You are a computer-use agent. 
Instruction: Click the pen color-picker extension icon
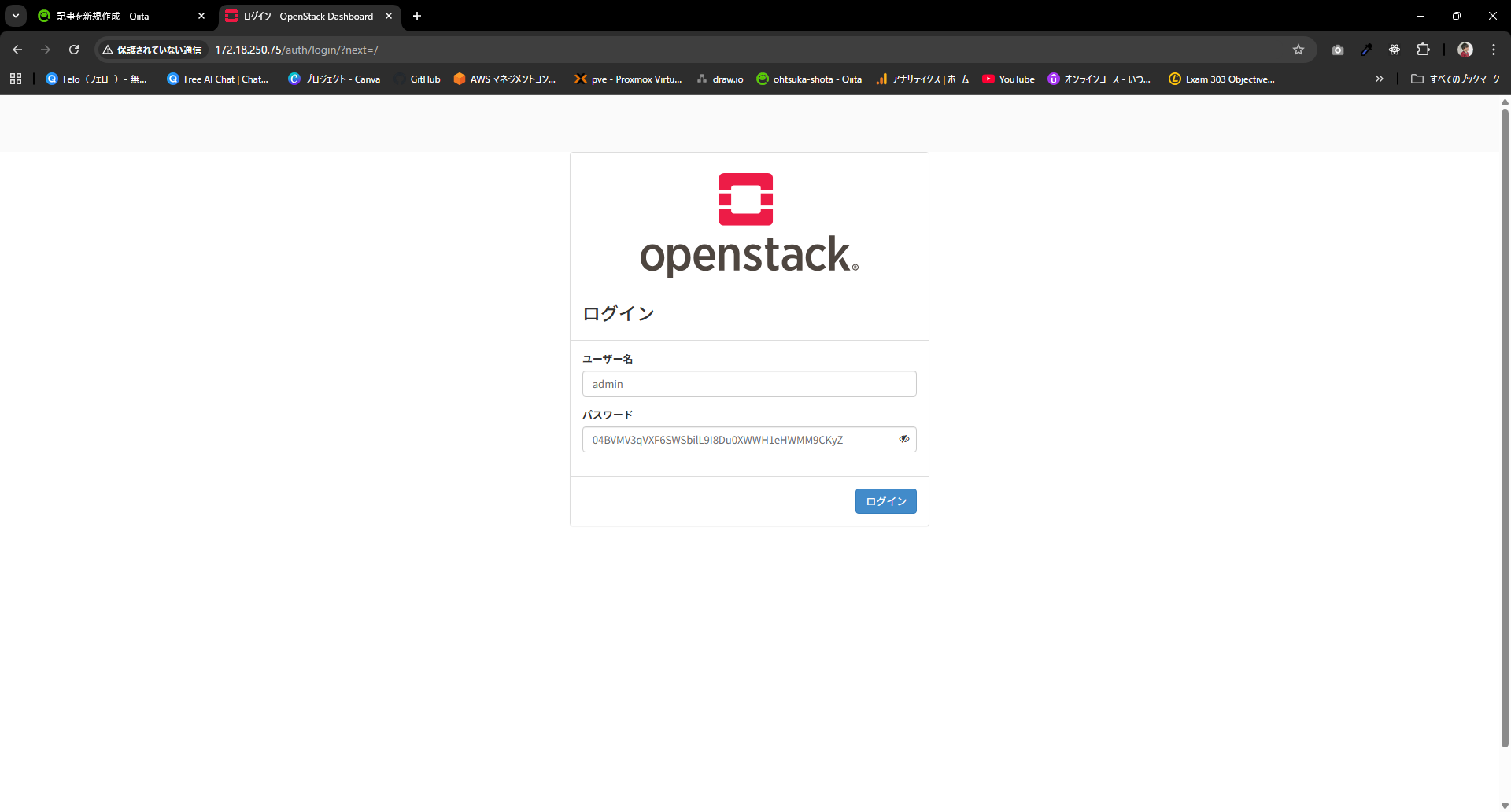[1366, 50]
